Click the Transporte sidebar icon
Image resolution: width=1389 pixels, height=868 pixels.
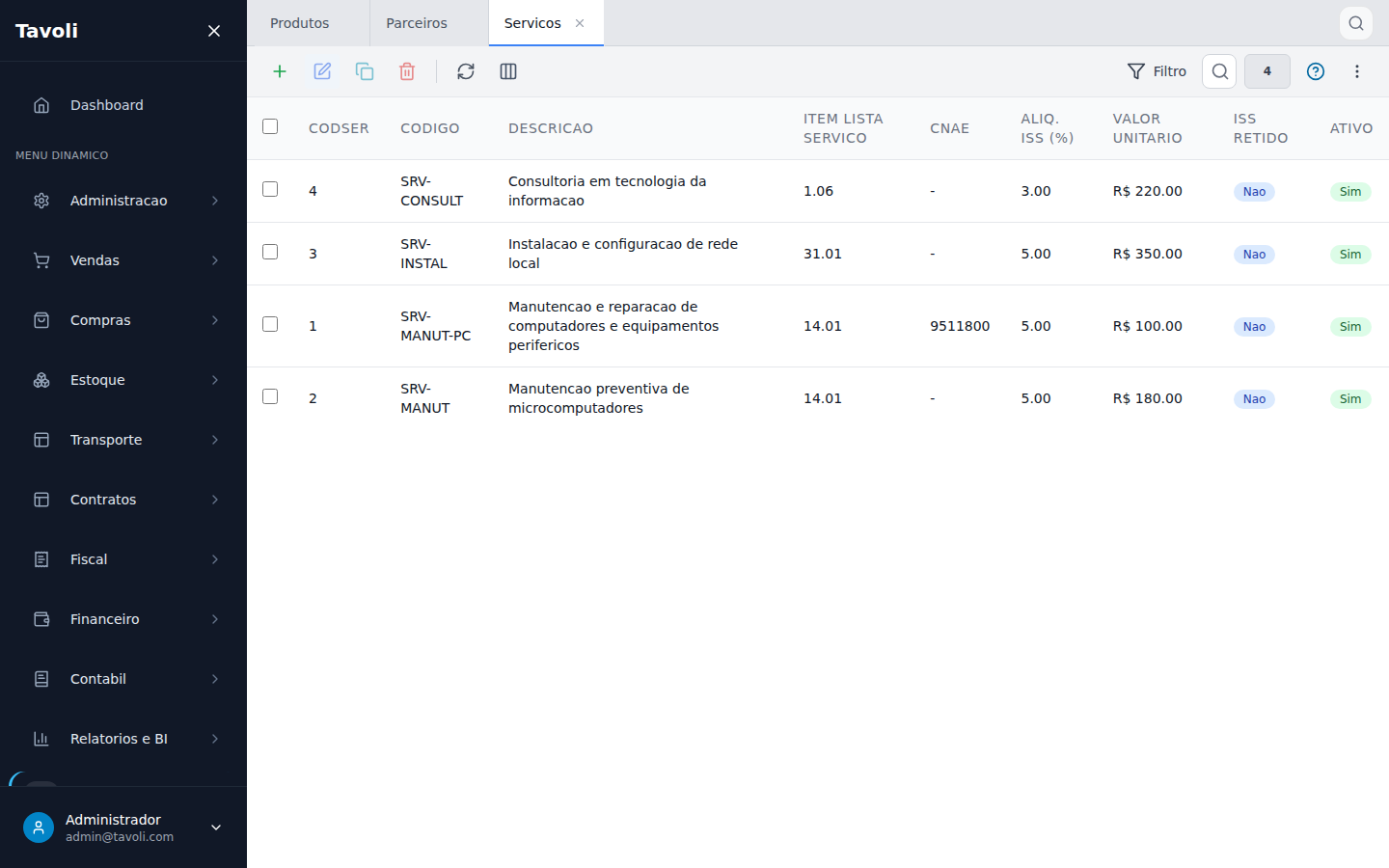tap(41, 440)
